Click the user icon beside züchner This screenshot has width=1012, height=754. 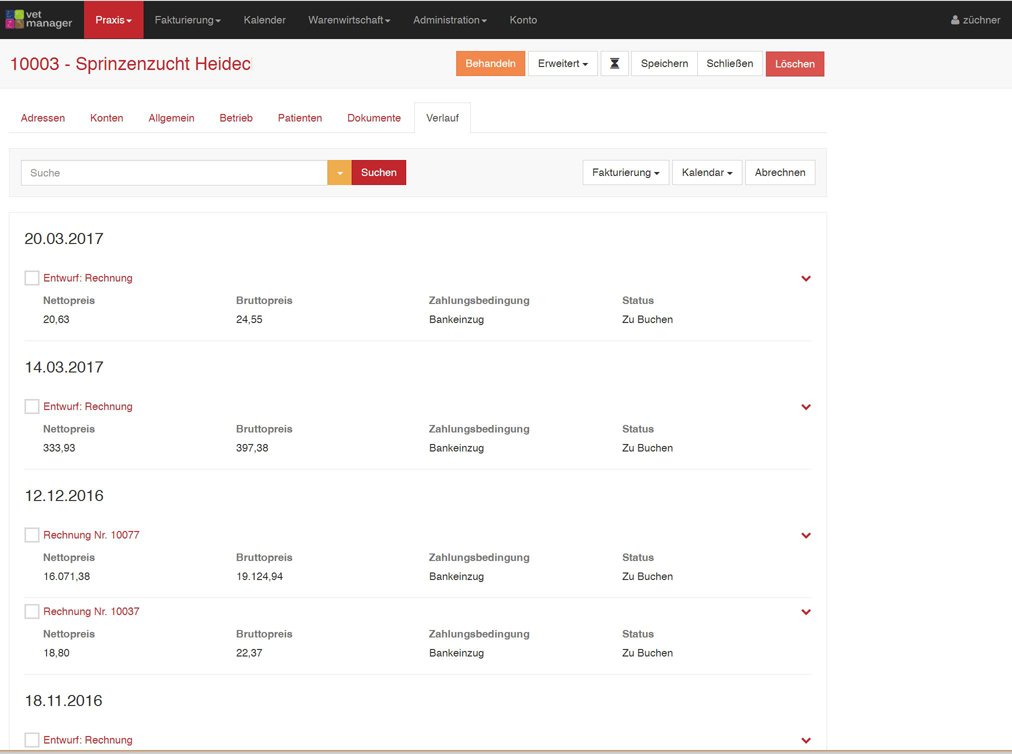pos(955,20)
